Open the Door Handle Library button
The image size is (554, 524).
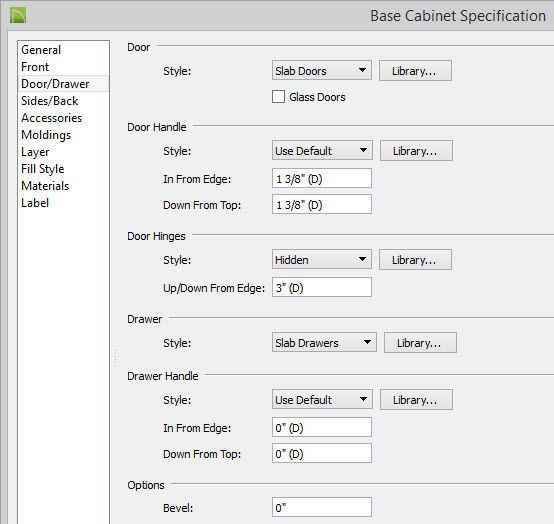tap(416, 151)
